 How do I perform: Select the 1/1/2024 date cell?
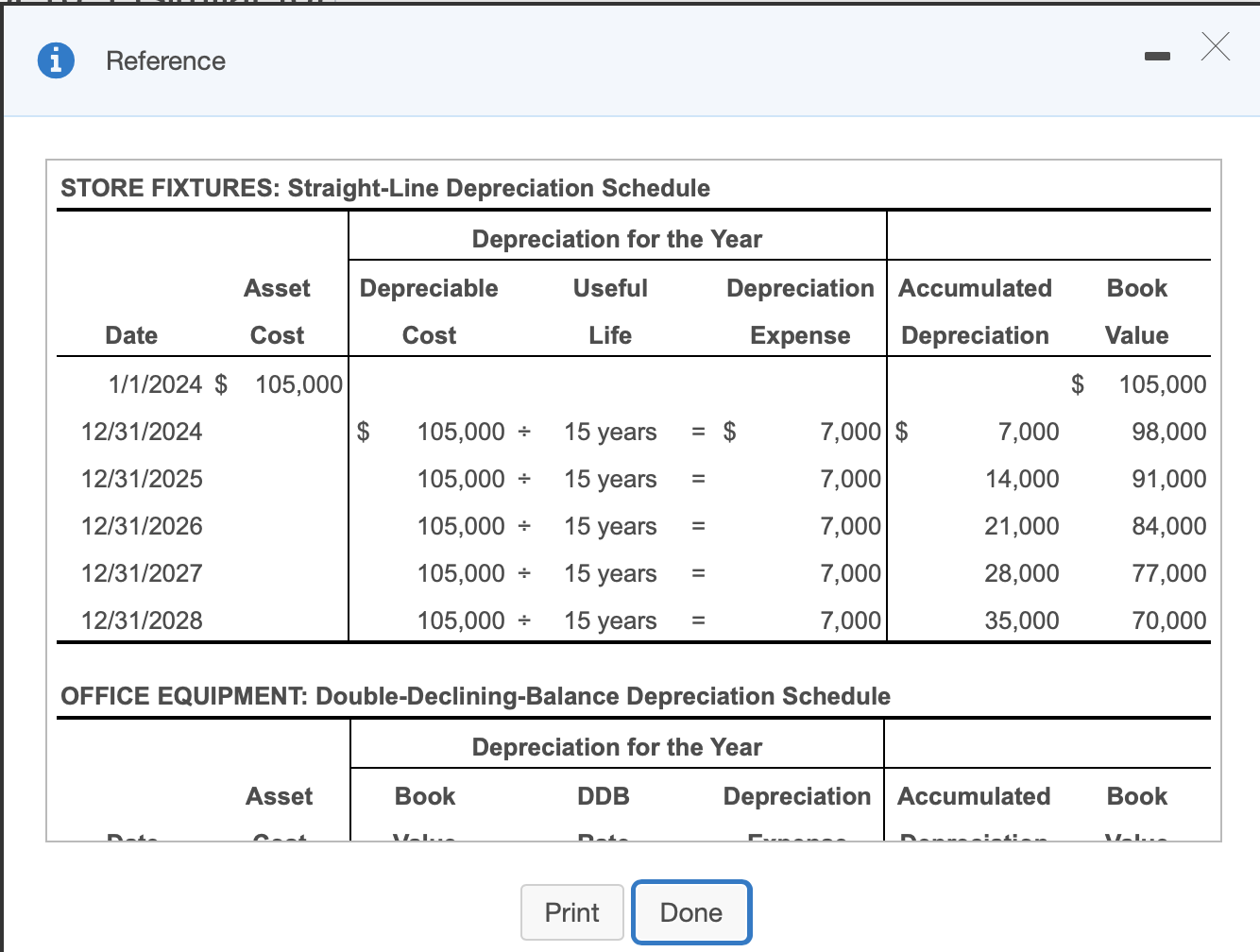pos(155,384)
